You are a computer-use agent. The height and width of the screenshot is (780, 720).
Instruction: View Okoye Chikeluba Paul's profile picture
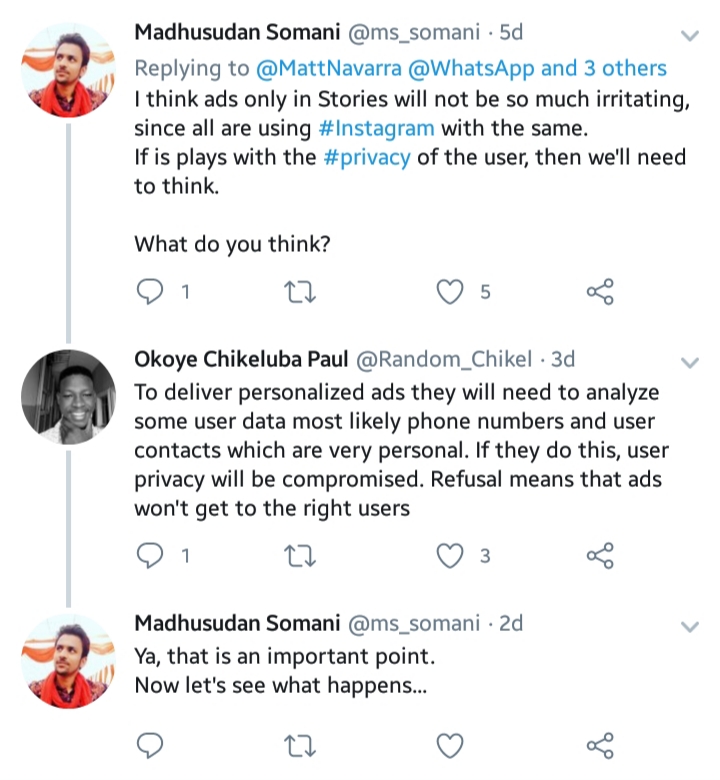point(69,396)
